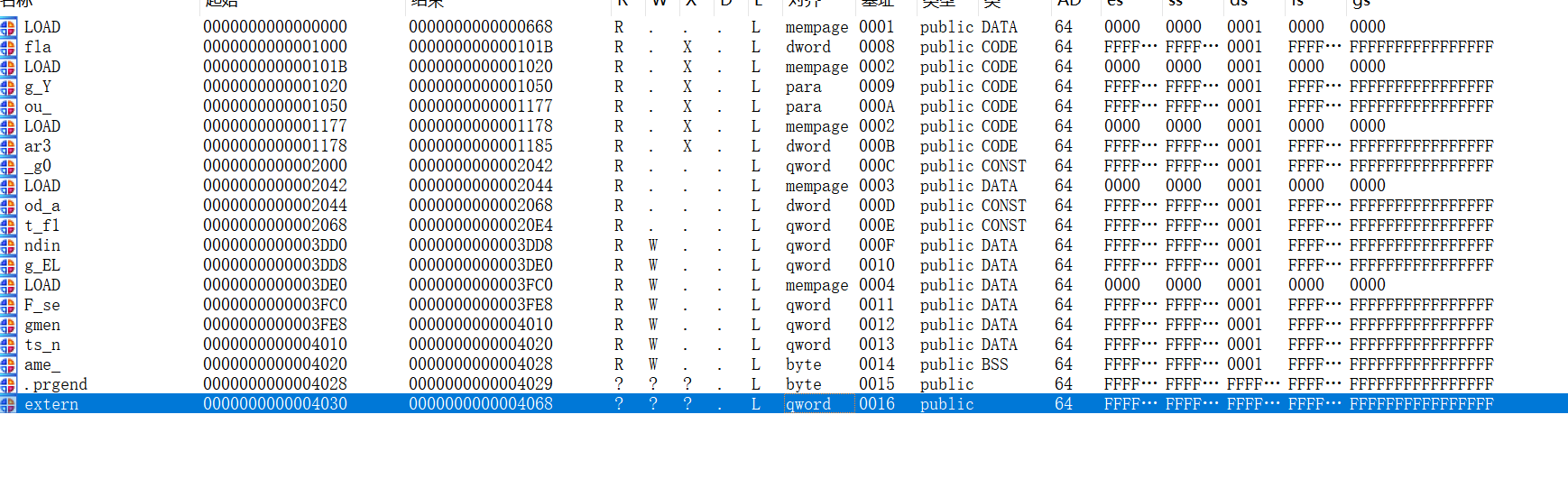Viewport: 1568px width, 479px height.
Task: Click the icon next to g_Y segment
Action: point(8,87)
